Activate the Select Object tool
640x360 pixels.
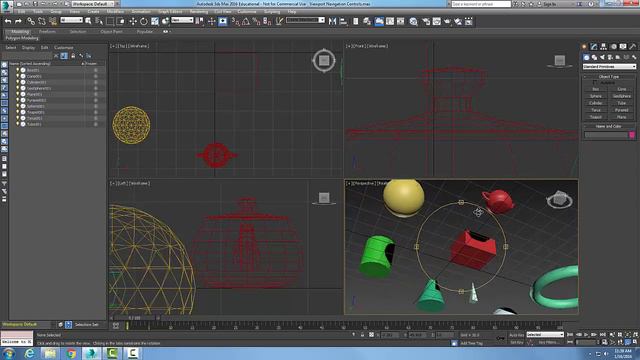[x=88, y=21]
